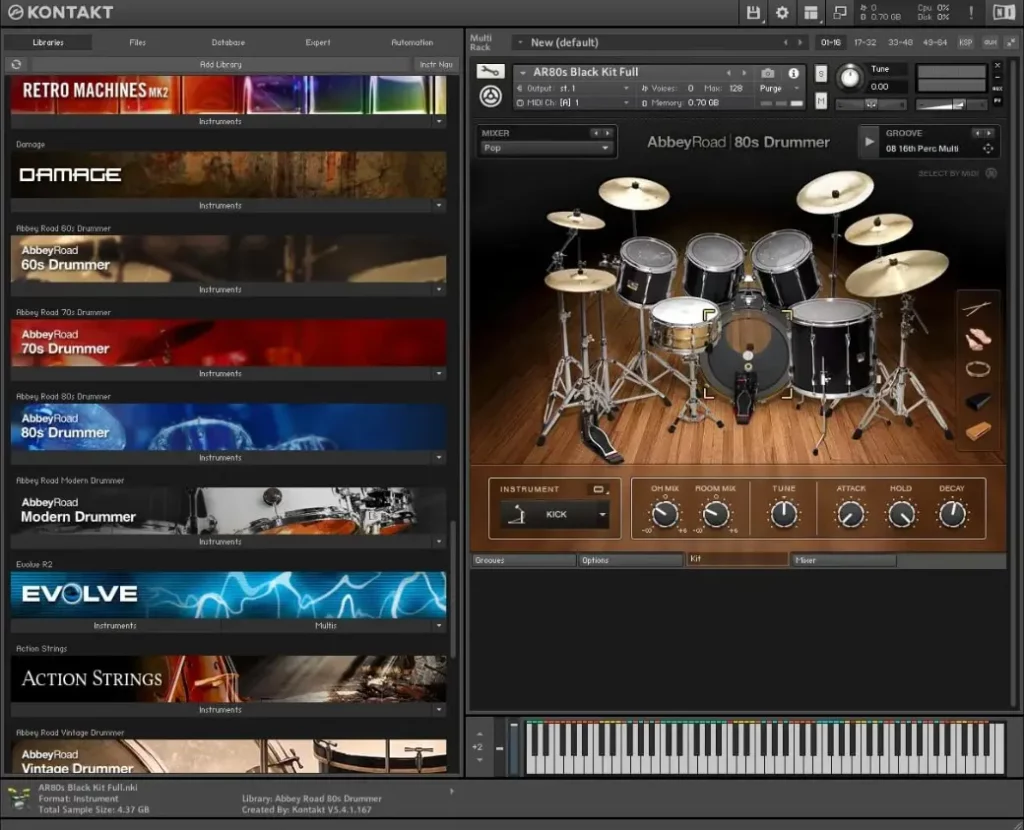This screenshot has height=830, width=1024.
Task: Select the drumsticks icon in the right panel
Action: click(x=977, y=307)
